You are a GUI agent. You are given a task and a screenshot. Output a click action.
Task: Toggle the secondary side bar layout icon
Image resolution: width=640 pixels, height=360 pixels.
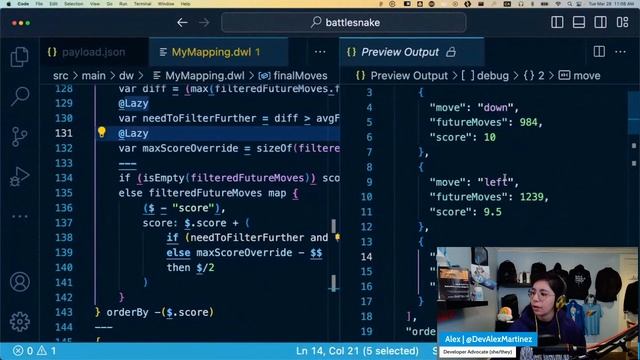600,22
